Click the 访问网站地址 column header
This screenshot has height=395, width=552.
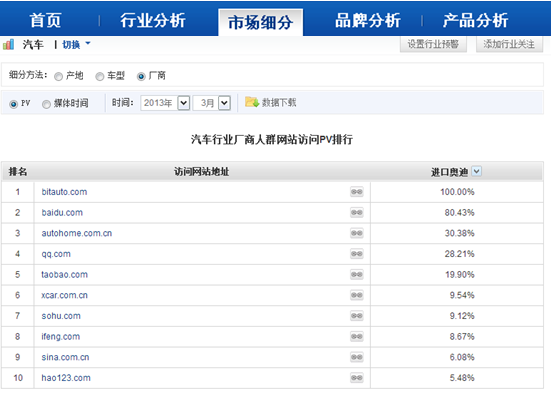click(201, 171)
